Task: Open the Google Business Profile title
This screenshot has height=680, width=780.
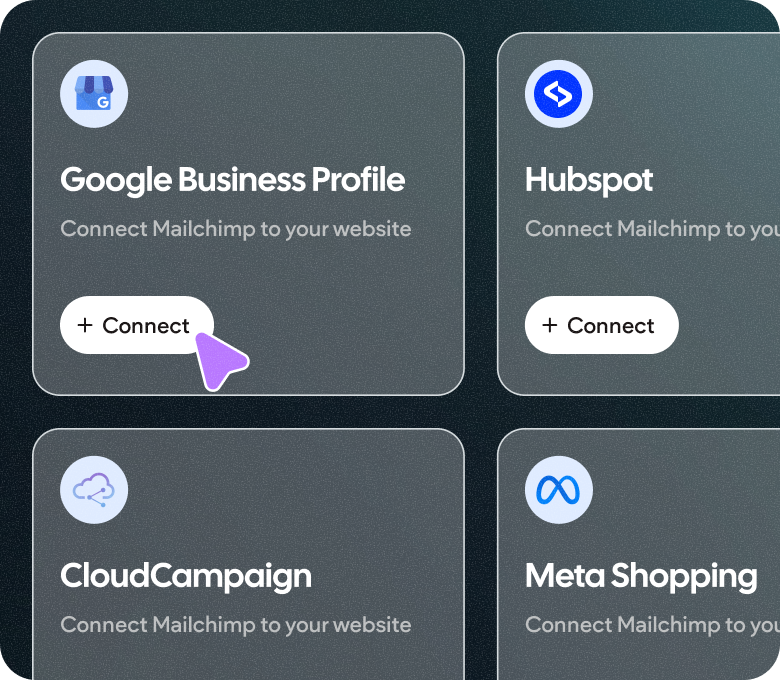Action: [x=232, y=180]
